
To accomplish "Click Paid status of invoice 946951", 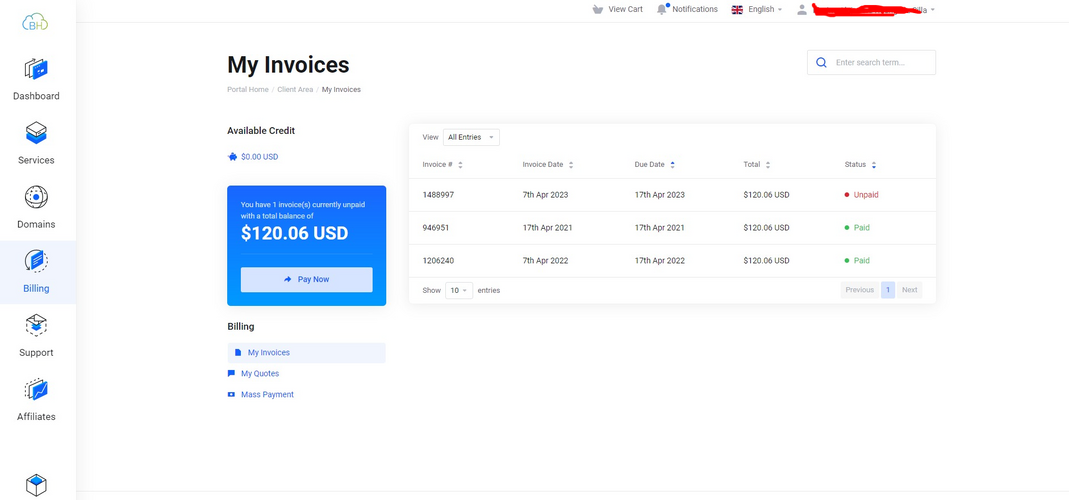I will click(x=862, y=228).
